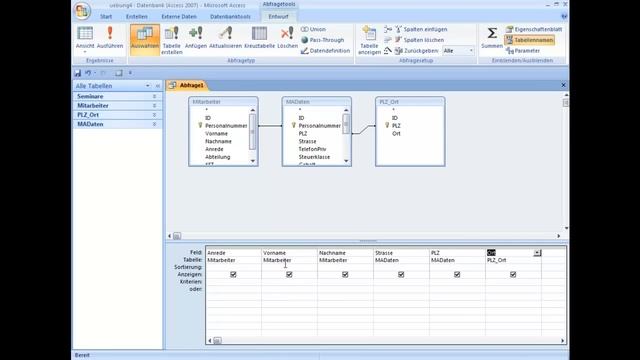640x360 pixels.
Task: Click the Pass-Through query button
Action: click(322, 40)
